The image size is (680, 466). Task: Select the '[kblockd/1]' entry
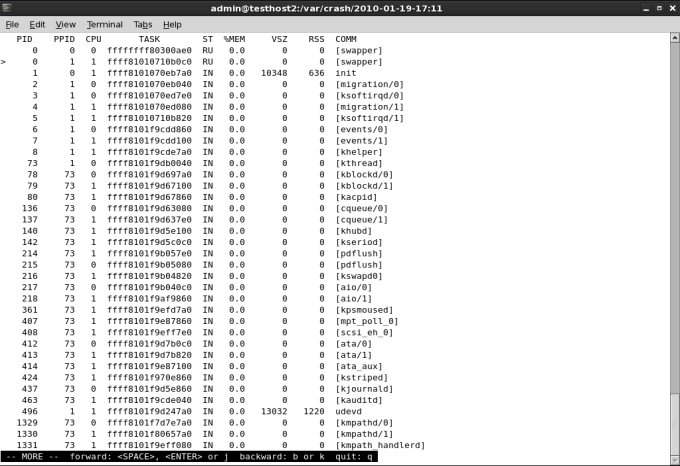point(364,186)
